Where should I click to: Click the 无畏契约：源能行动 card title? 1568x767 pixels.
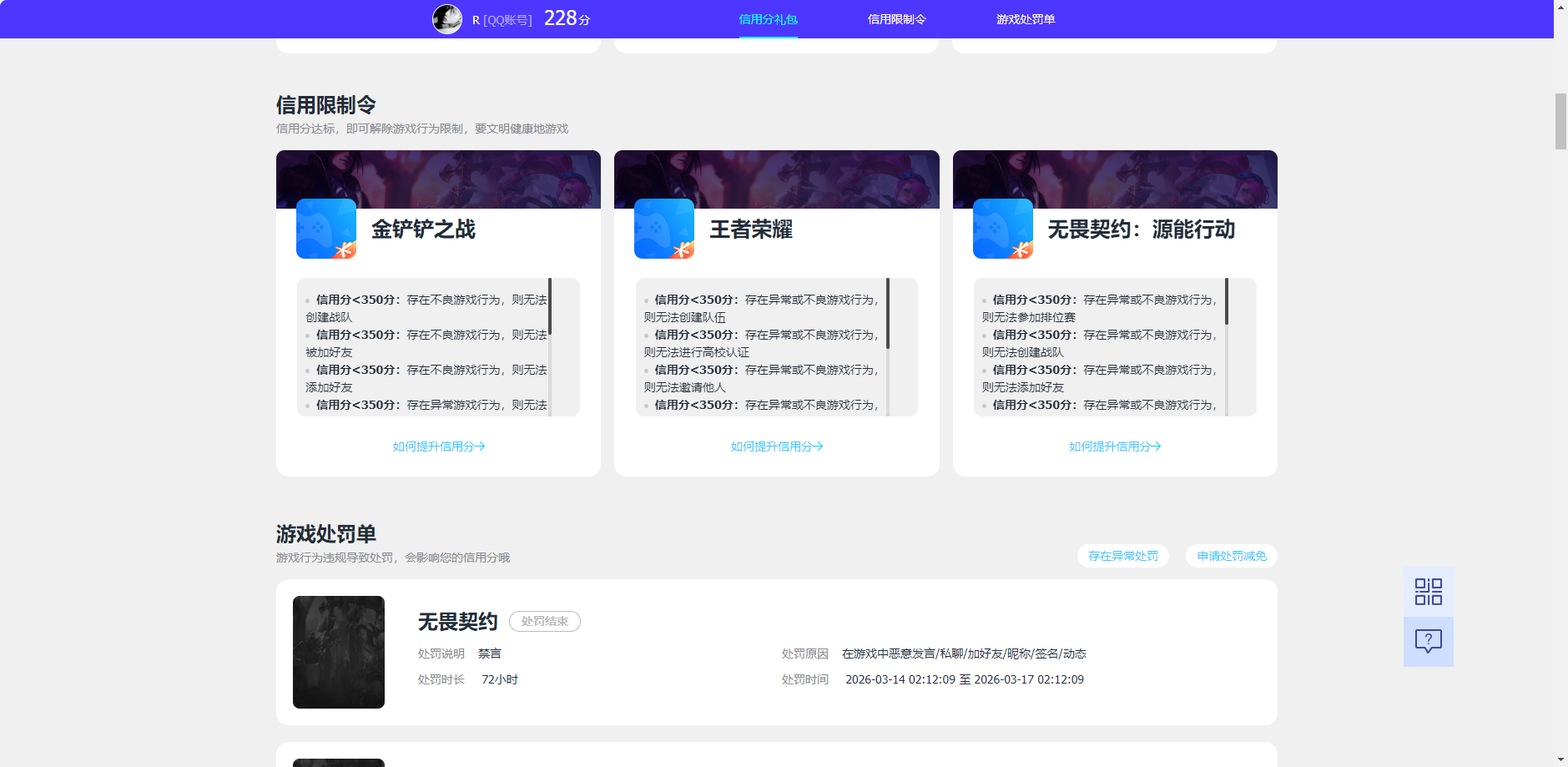[1142, 230]
